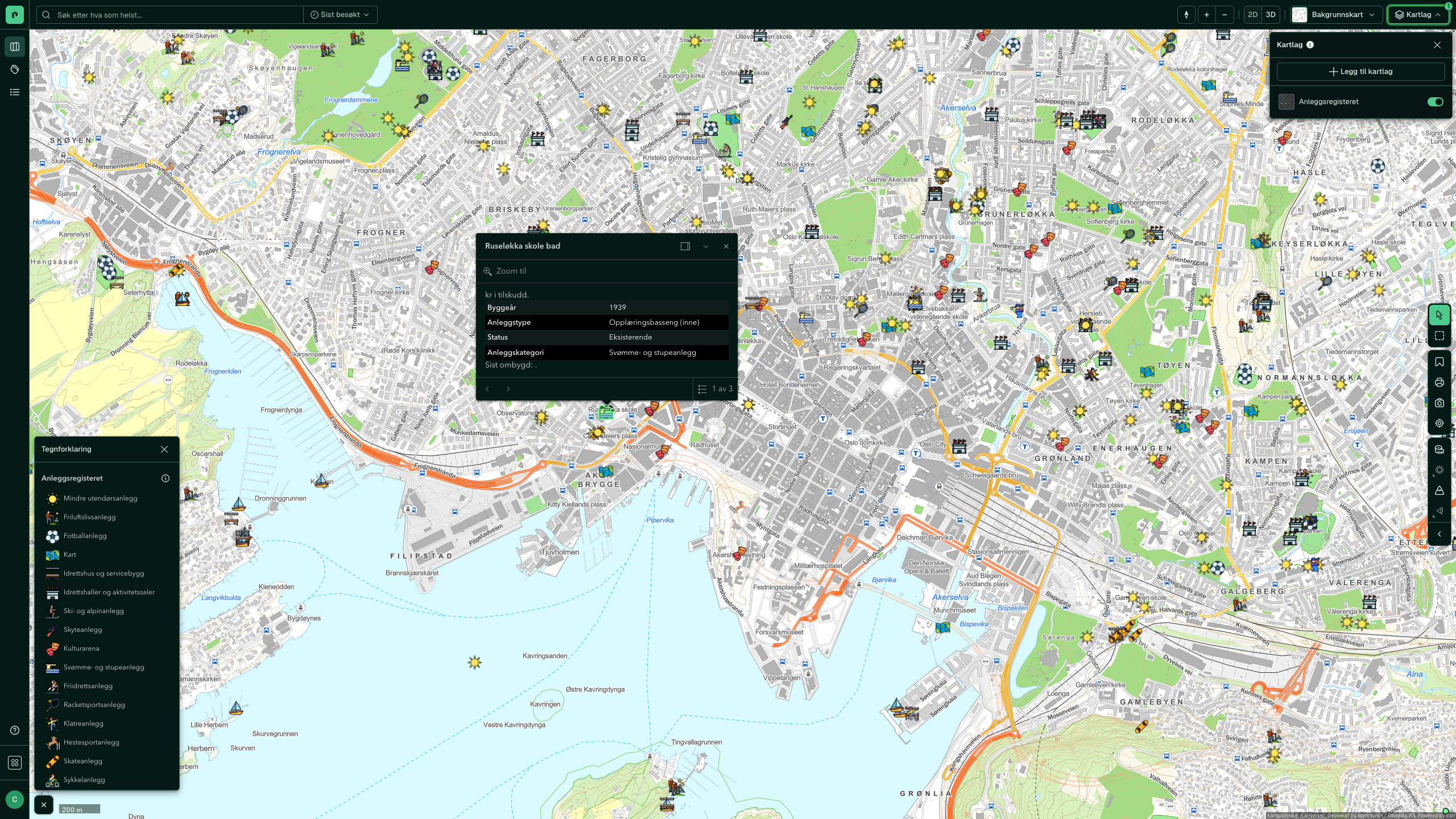The image size is (1456, 819).
Task: Open the user avatar C
Action: click(x=15, y=800)
